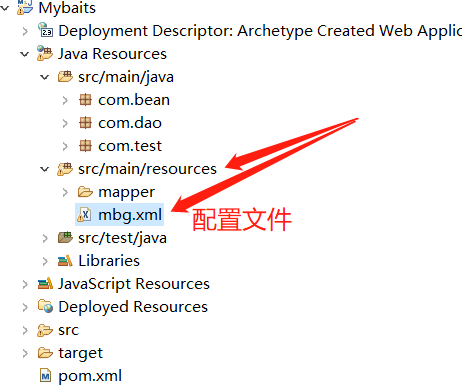Click the src folder icon
This screenshot has height=392, width=463.
(45, 330)
